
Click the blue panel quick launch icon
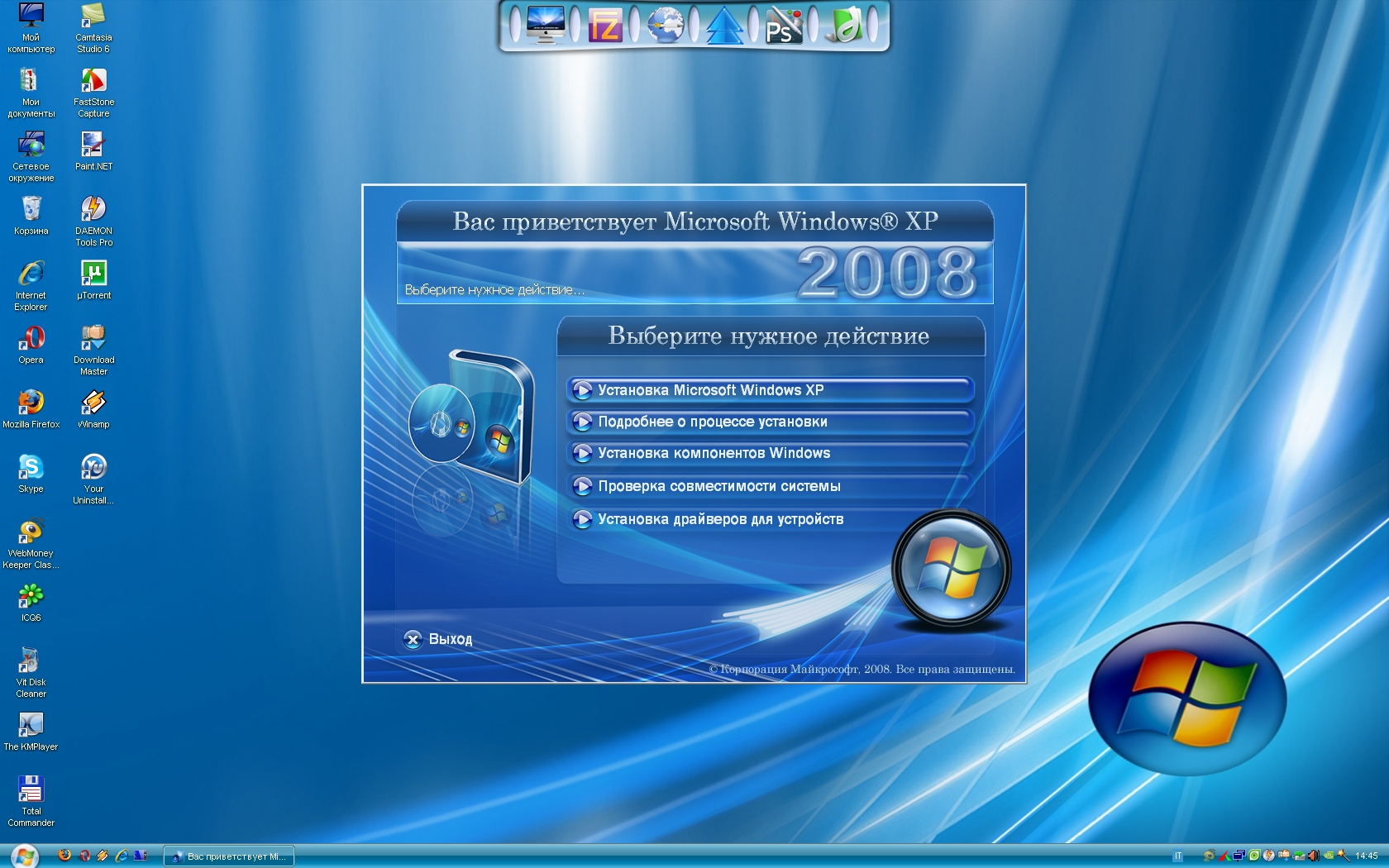click(x=141, y=856)
